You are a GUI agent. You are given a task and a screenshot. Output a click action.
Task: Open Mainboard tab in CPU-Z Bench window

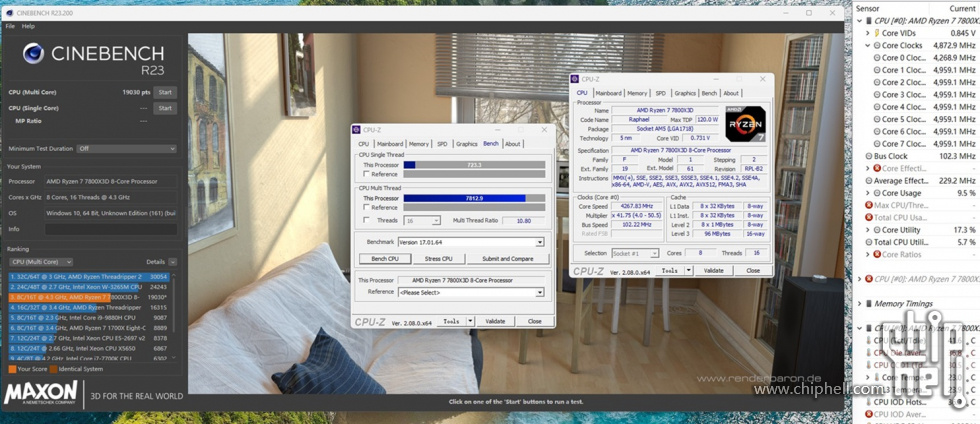390,144
